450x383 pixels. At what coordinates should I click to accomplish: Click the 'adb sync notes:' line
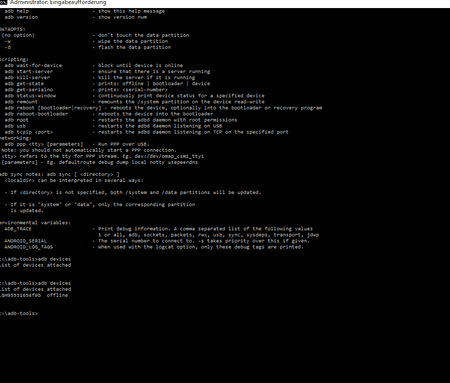[x=59, y=174]
